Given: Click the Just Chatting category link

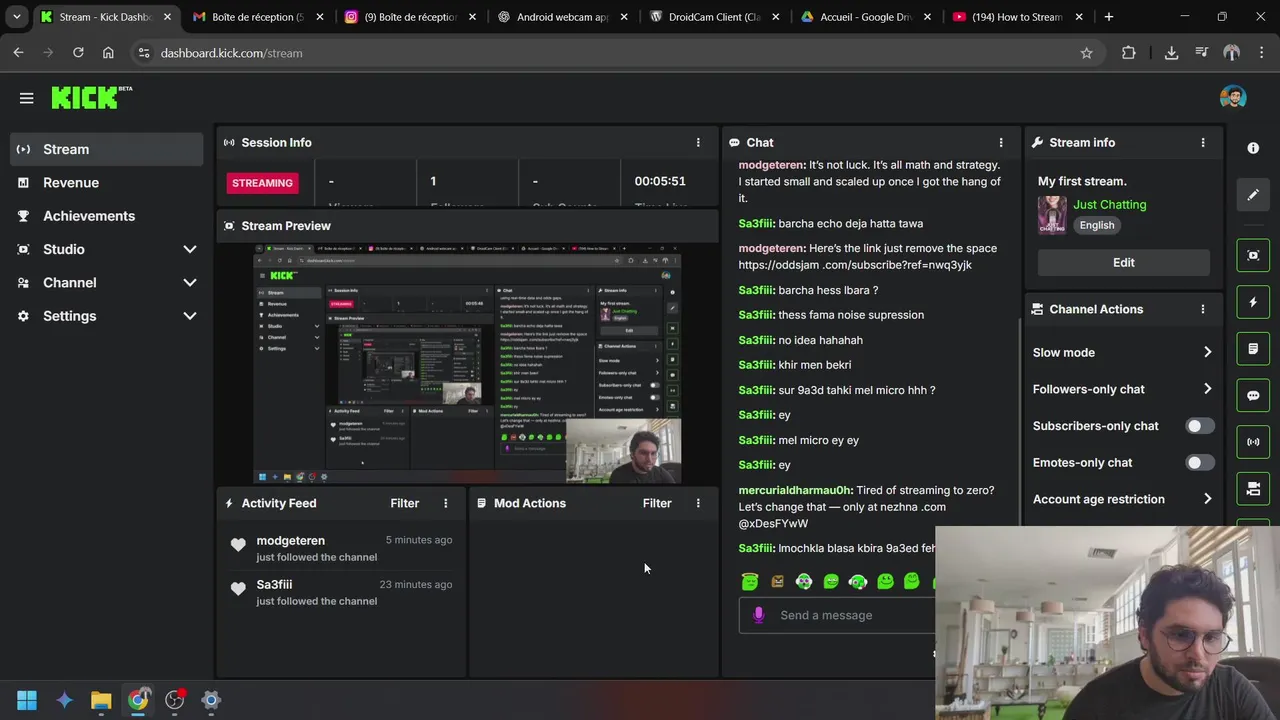Looking at the screenshot, I should pyautogui.click(x=1110, y=204).
